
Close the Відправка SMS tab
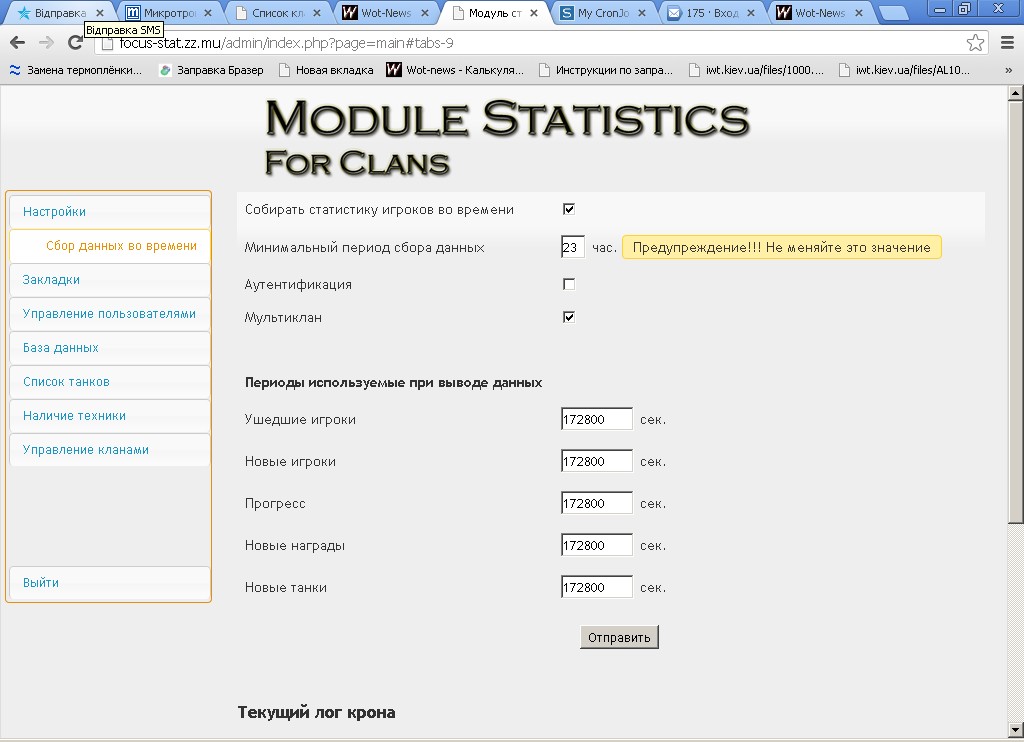coord(99,13)
